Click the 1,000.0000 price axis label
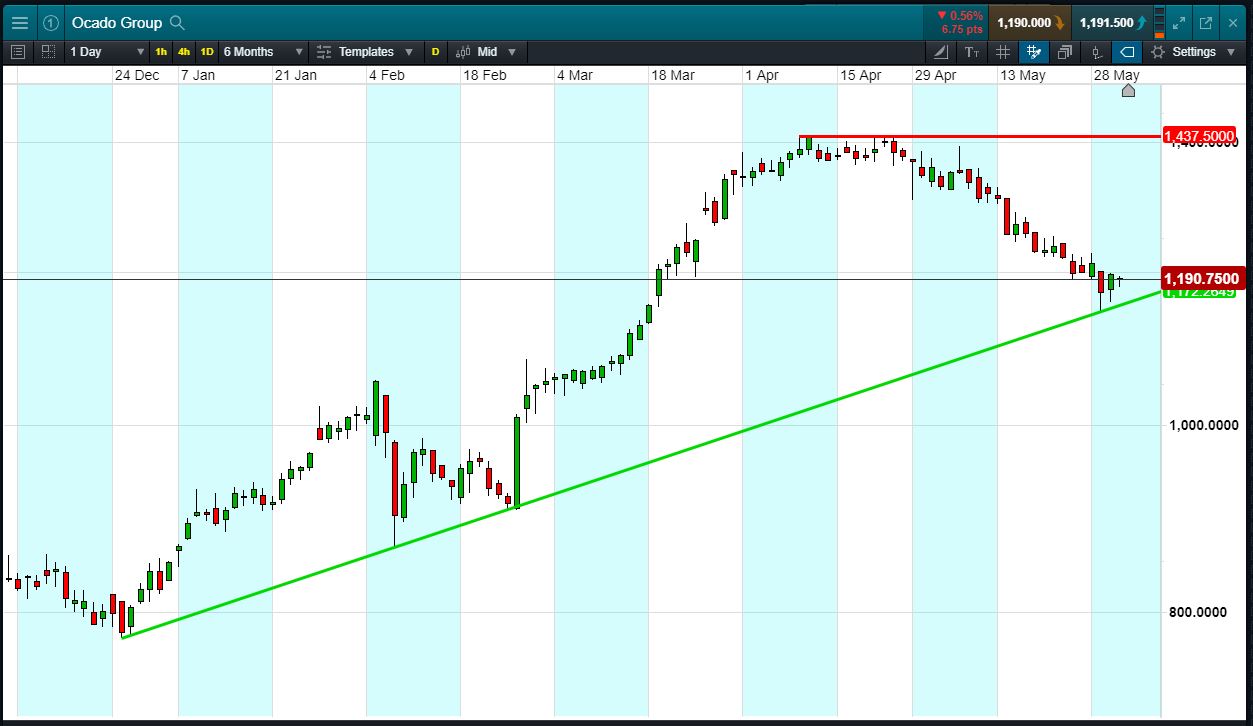This screenshot has height=726, width=1253. point(1204,425)
